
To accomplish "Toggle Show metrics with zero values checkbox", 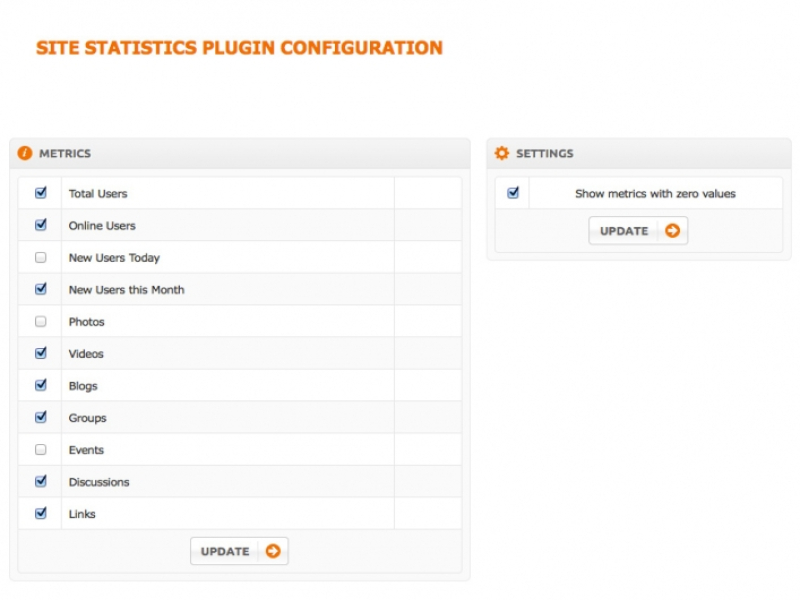I will click(x=513, y=193).
